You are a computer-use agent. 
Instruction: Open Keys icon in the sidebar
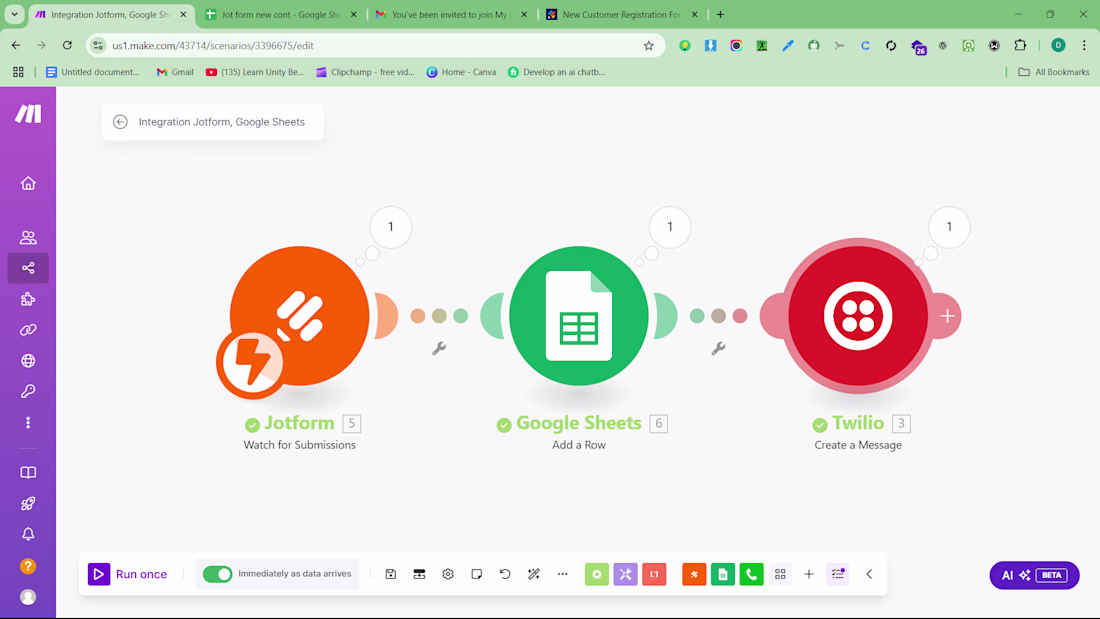(28, 392)
